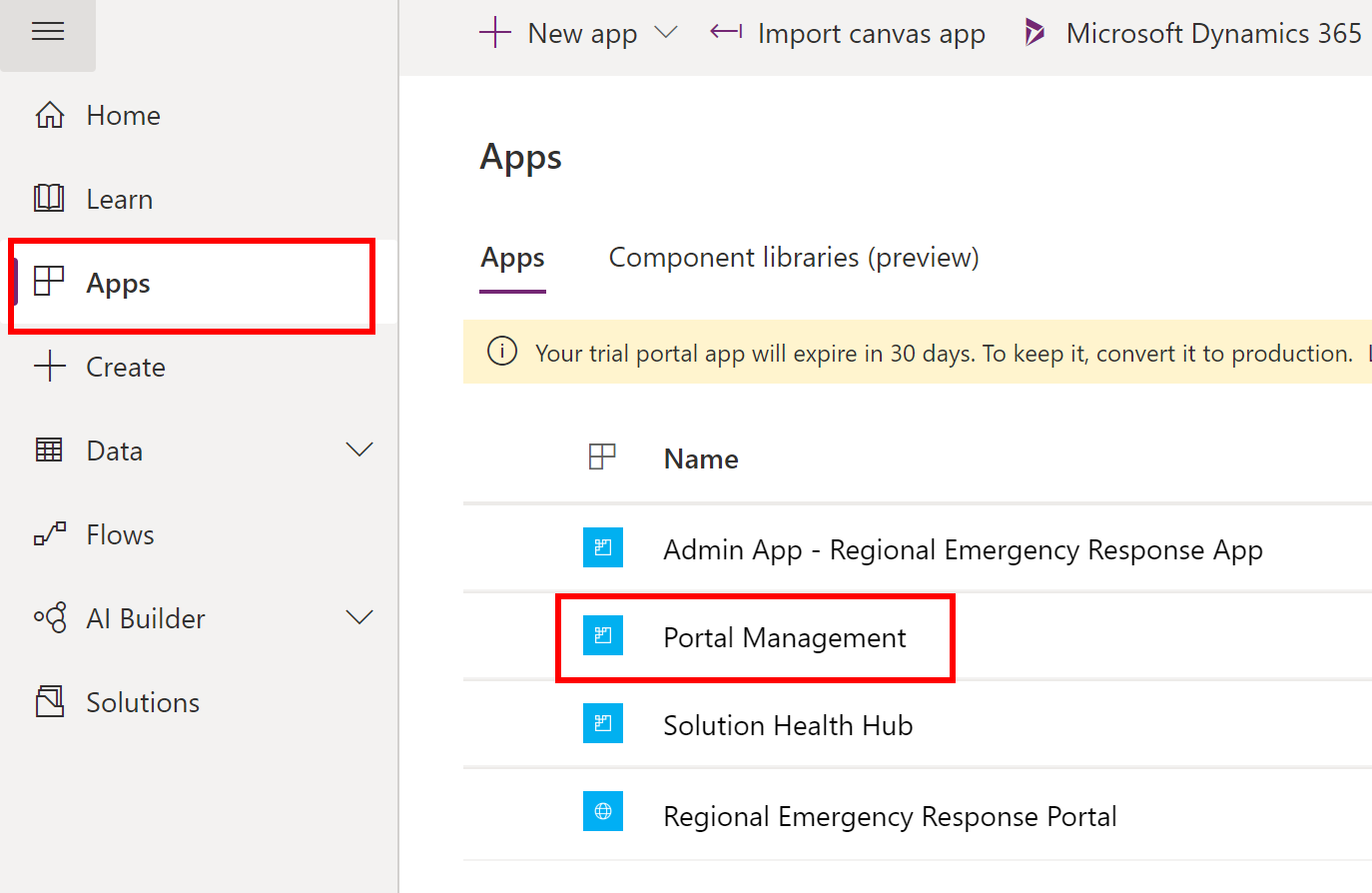Switch to Component libraries (preview) tab
The image size is (1372, 893).
click(x=794, y=258)
